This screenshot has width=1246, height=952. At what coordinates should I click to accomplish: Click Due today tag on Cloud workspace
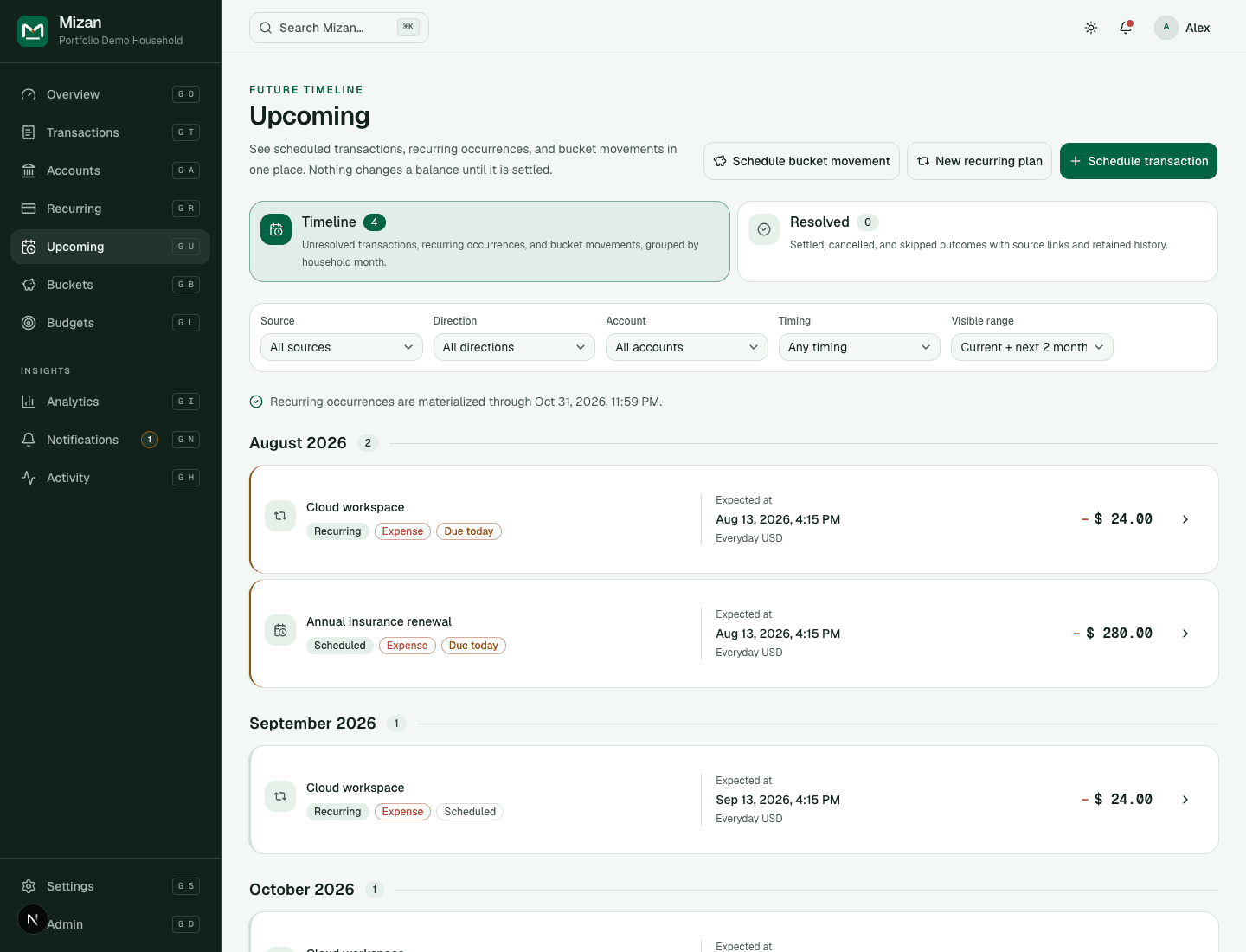469,531
